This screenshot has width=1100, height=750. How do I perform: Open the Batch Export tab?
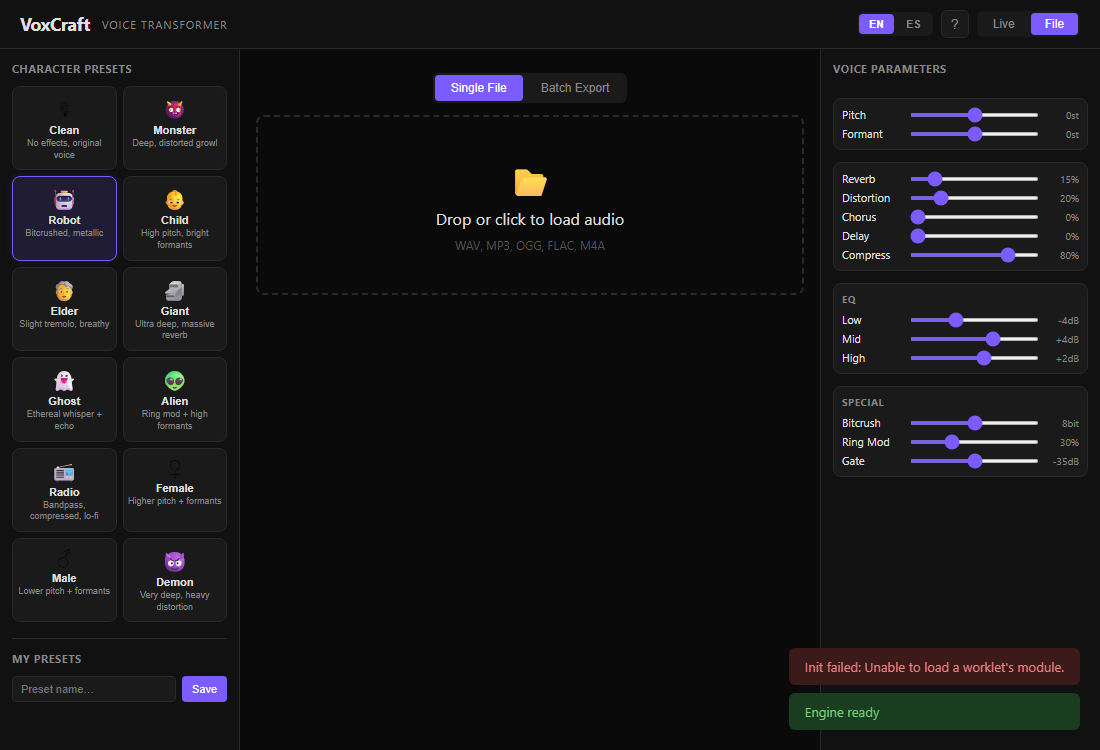575,88
